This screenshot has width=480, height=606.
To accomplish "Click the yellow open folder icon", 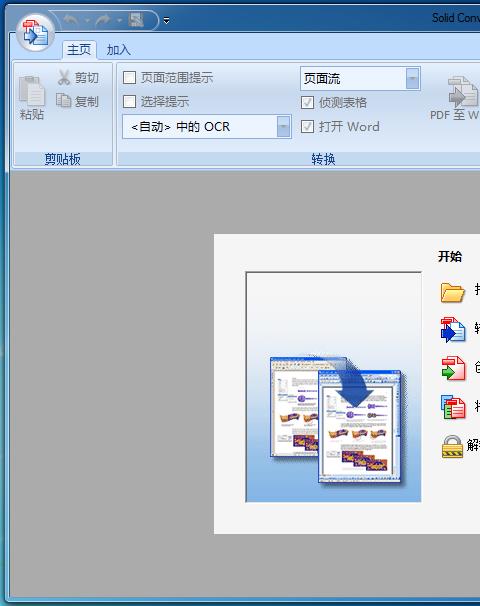I will 452,292.
